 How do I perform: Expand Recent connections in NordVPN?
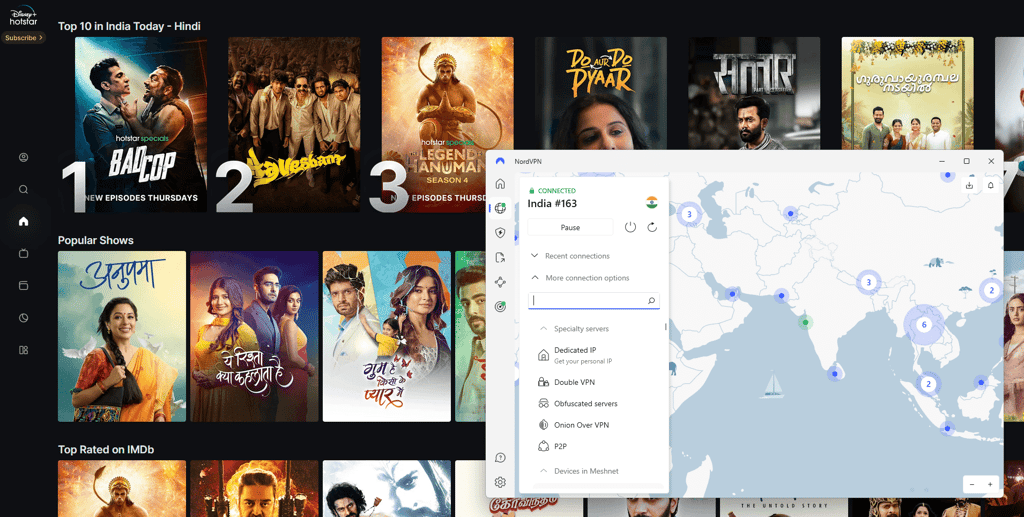click(570, 256)
